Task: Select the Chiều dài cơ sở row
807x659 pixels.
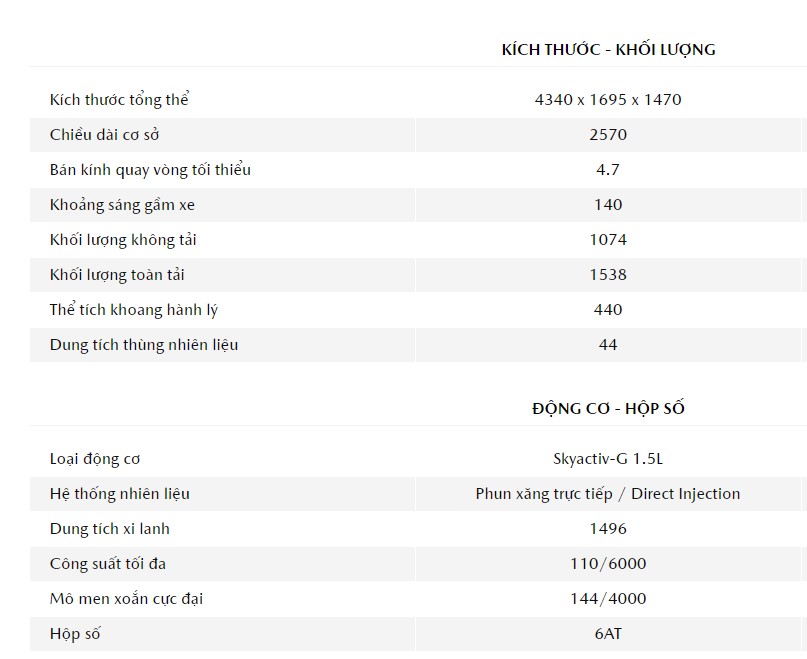Action: click(418, 135)
